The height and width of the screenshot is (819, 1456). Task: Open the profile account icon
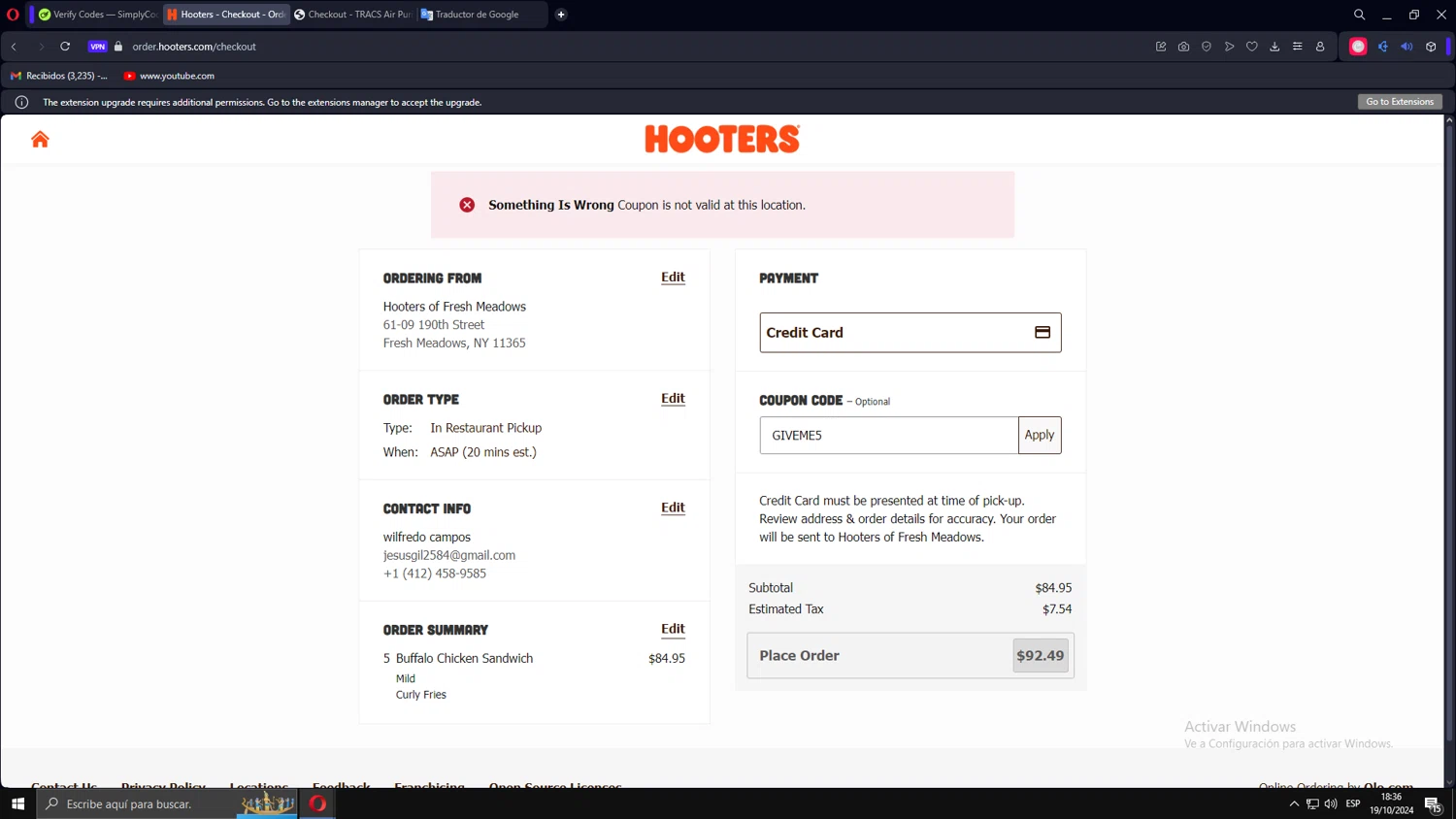coord(1320,47)
